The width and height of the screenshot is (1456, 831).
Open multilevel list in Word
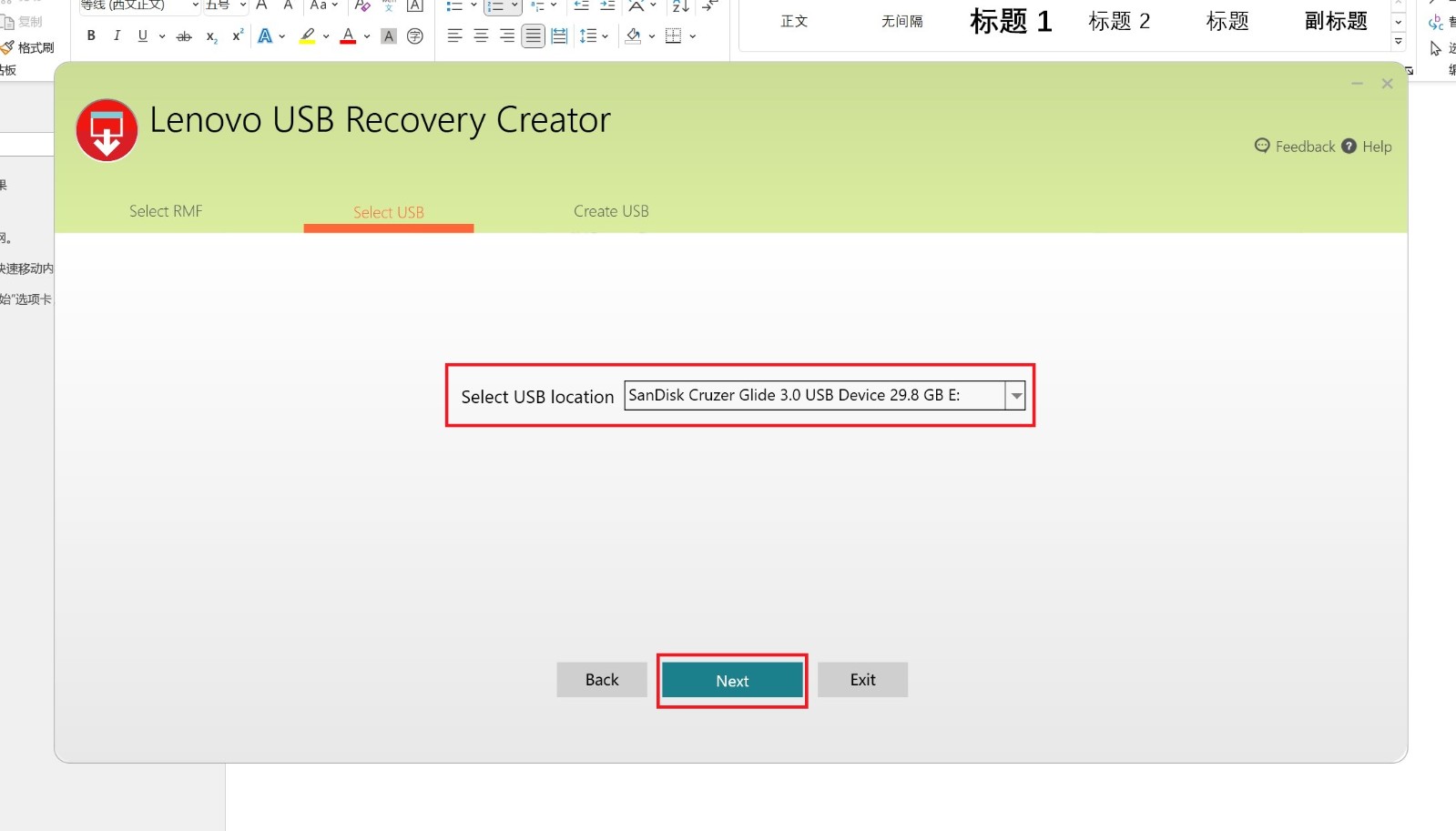coord(538,5)
